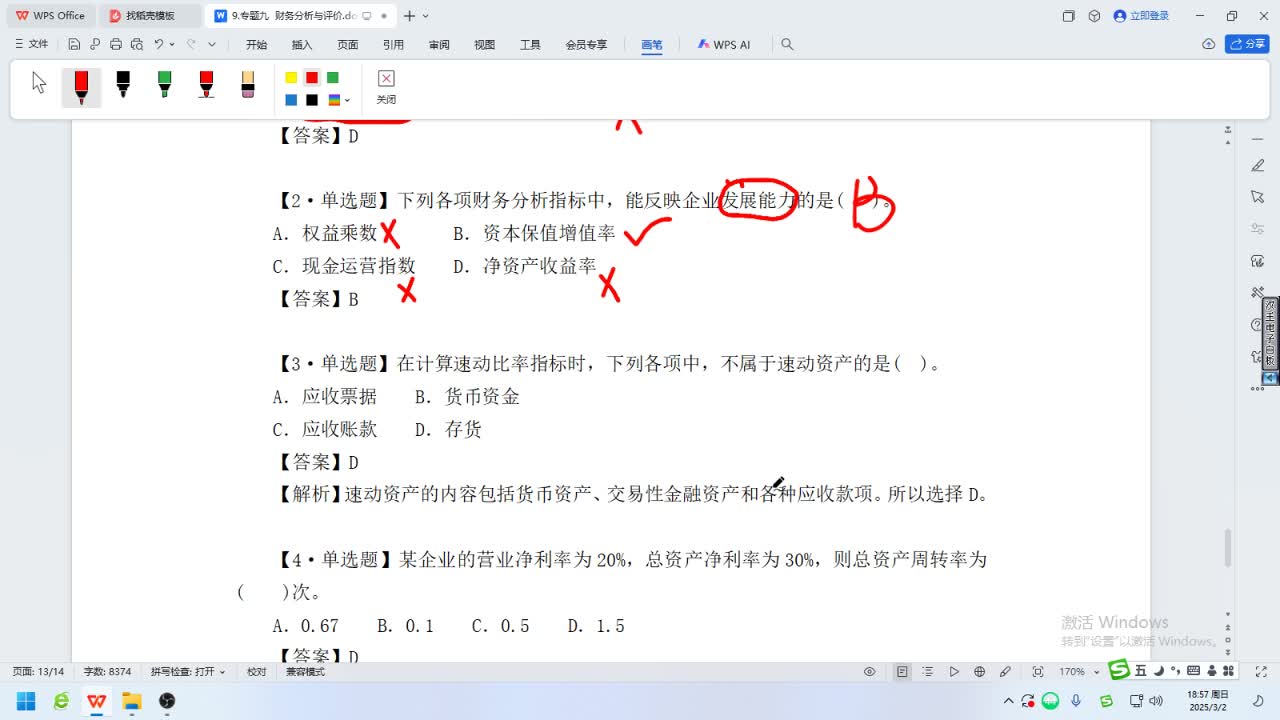Click the selection arrow icon in right sidebar
Screen dimensions: 1280x720
click(x=1258, y=197)
